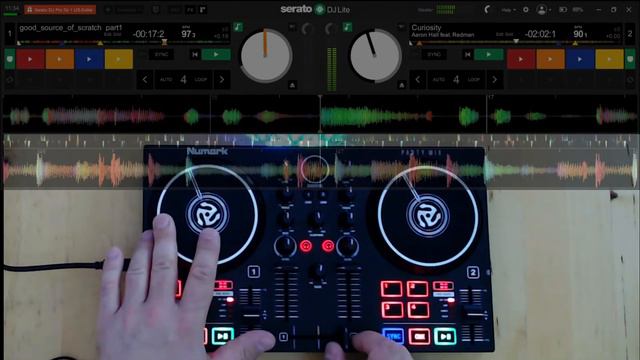
Task: Trigger orange hot cue on deck 2
Action: (x=550, y=59)
